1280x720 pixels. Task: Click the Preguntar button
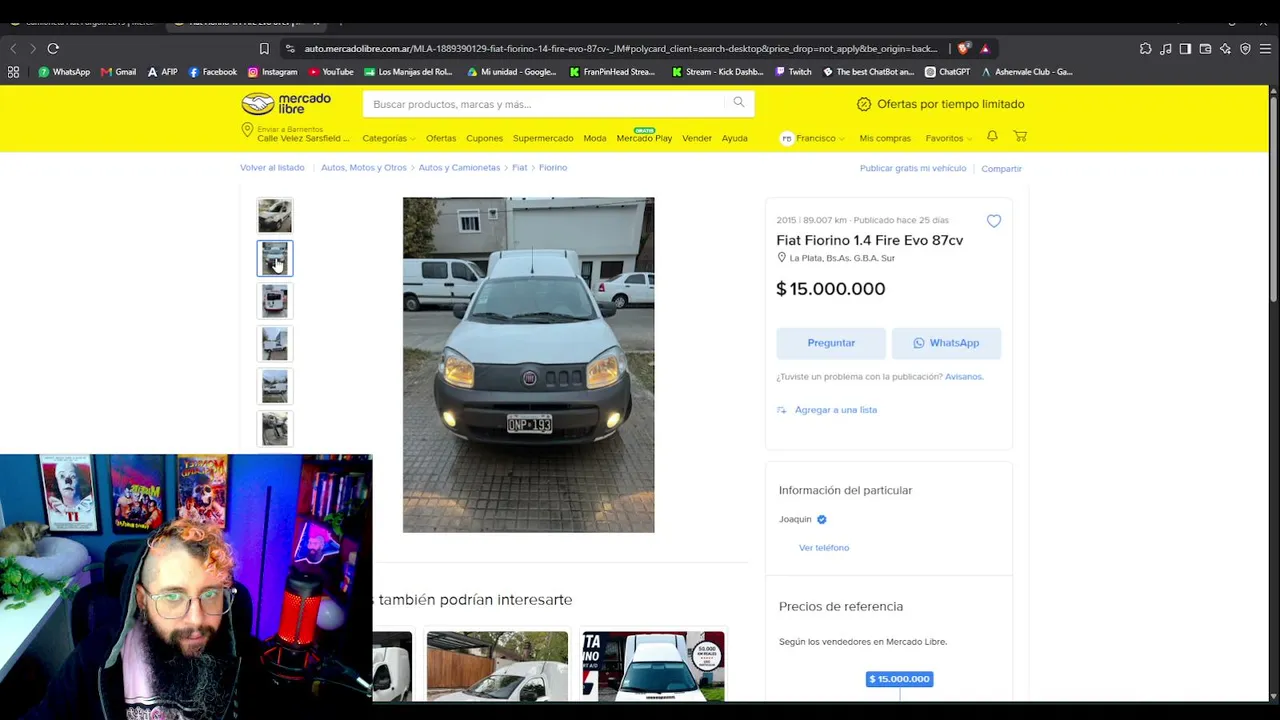click(x=831, y=343)
